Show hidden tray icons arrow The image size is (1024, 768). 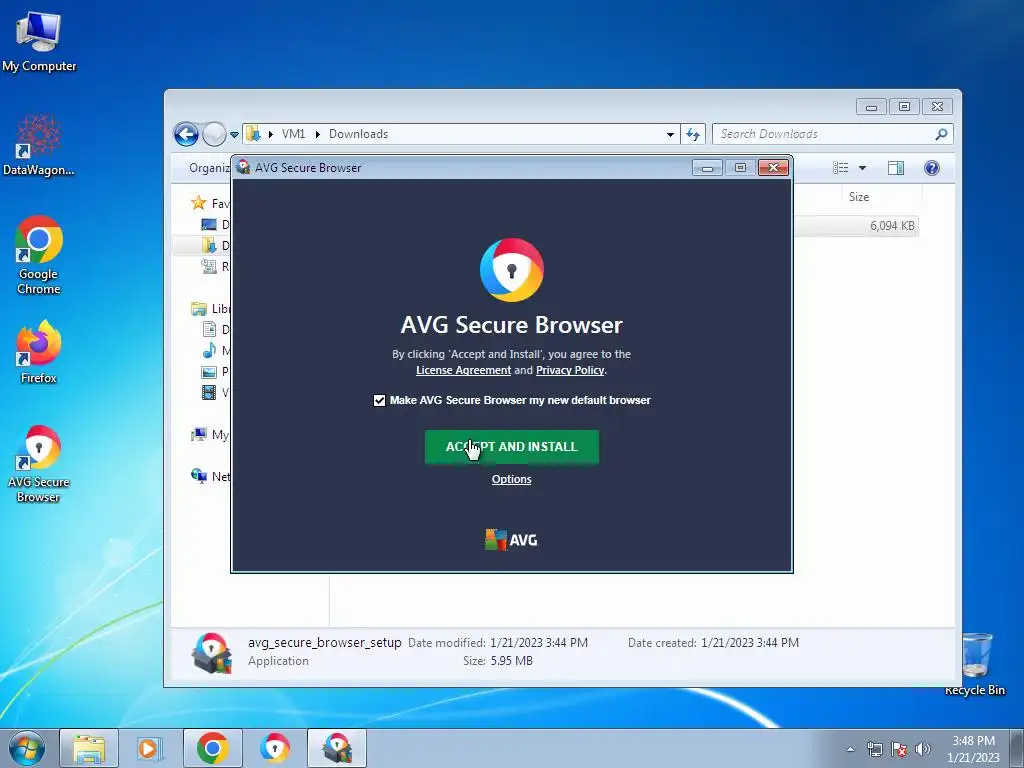850,749
